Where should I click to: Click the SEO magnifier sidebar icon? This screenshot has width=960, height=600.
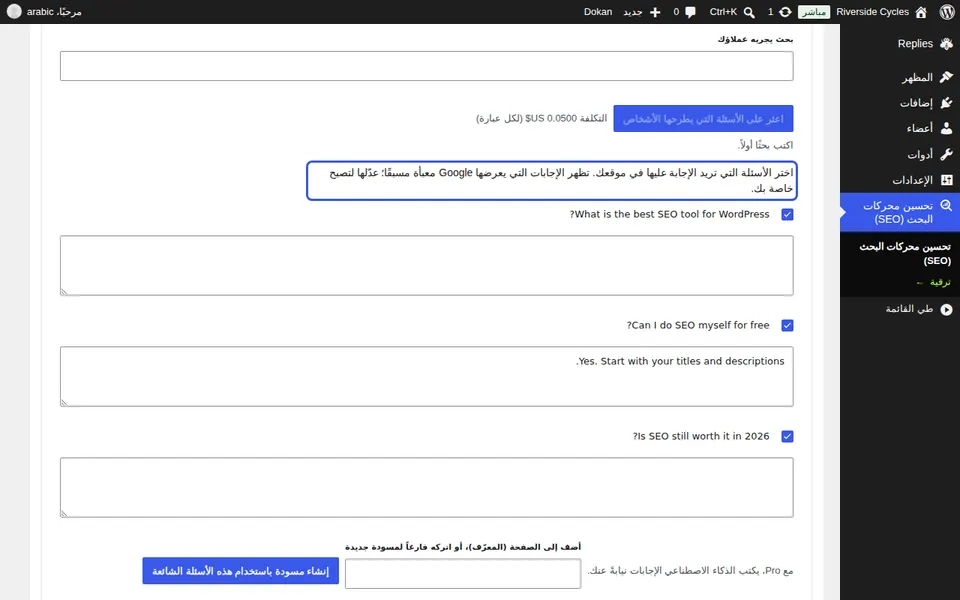pos(947,206)
